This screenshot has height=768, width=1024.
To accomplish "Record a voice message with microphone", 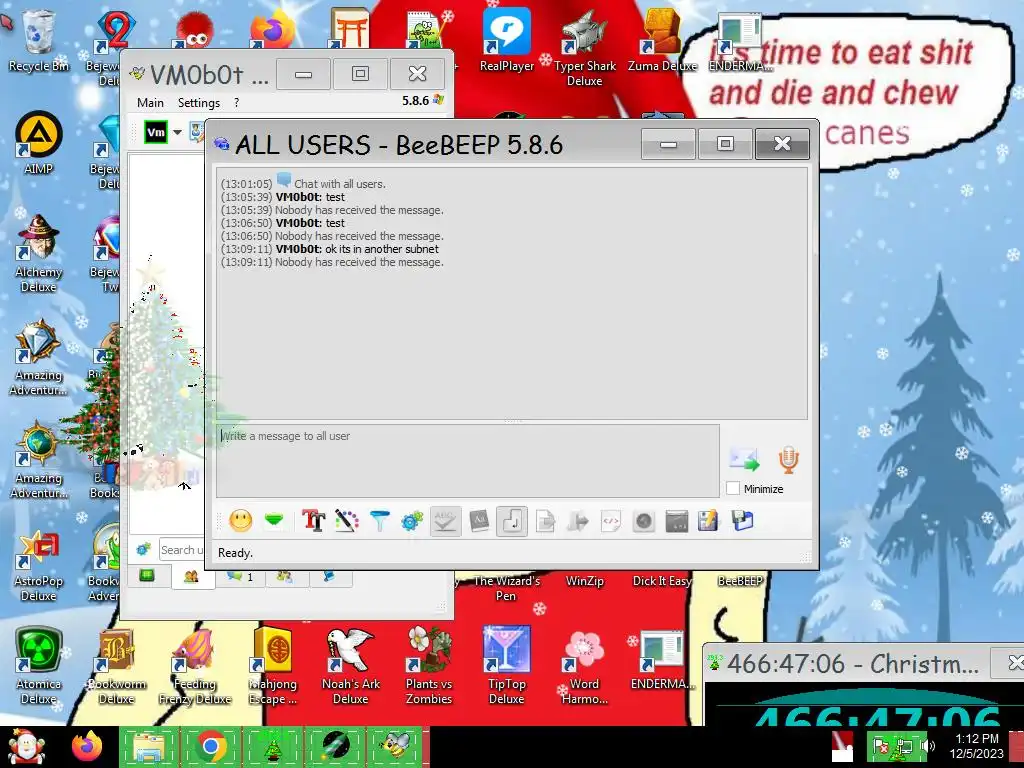I will point(789,459).
